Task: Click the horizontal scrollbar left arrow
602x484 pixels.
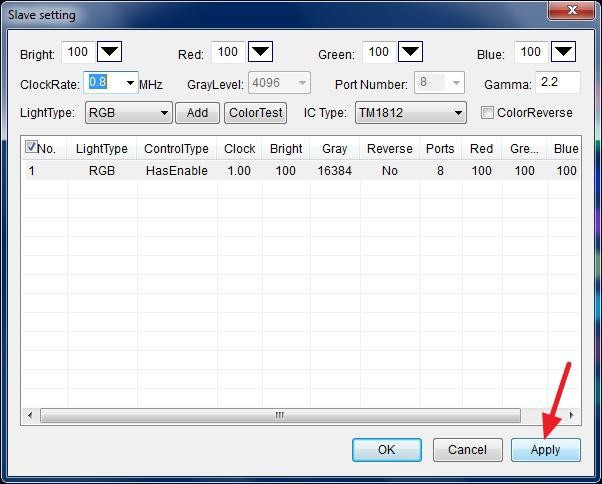Action: coord(29,415)
